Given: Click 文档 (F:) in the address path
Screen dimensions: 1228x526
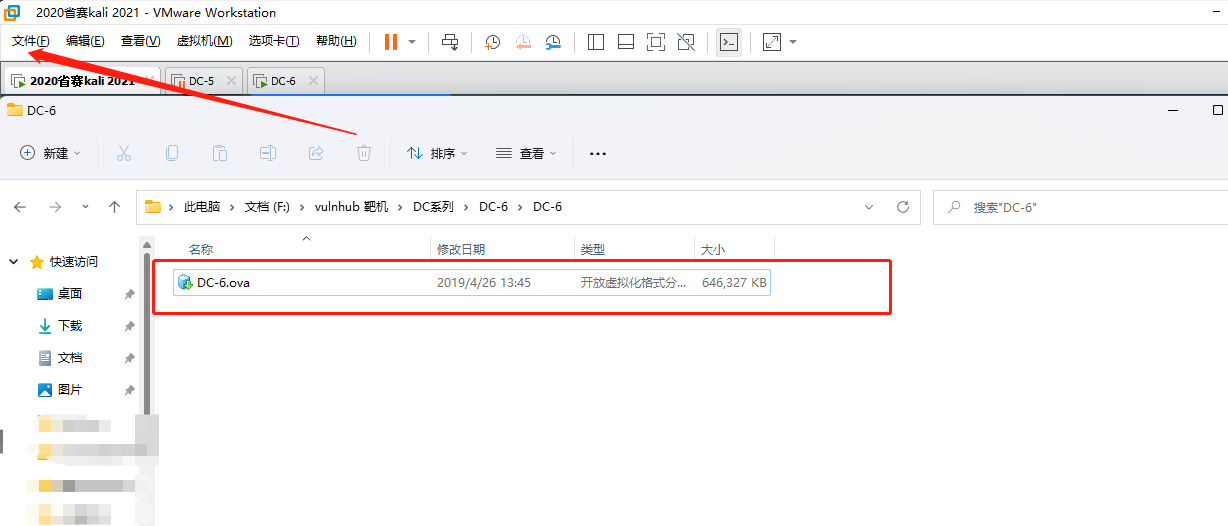Looking at the screenshot, I should click(x=267, y=207).
